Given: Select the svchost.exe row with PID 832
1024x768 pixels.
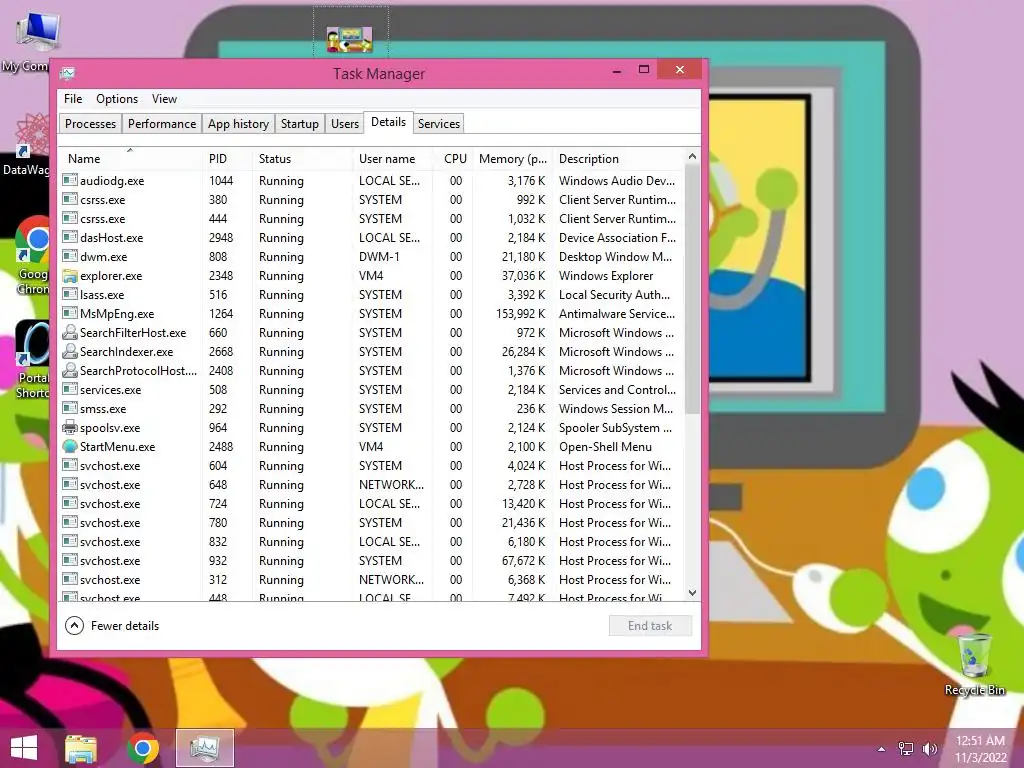Looking at the screenshot, I should pos(370,541).
